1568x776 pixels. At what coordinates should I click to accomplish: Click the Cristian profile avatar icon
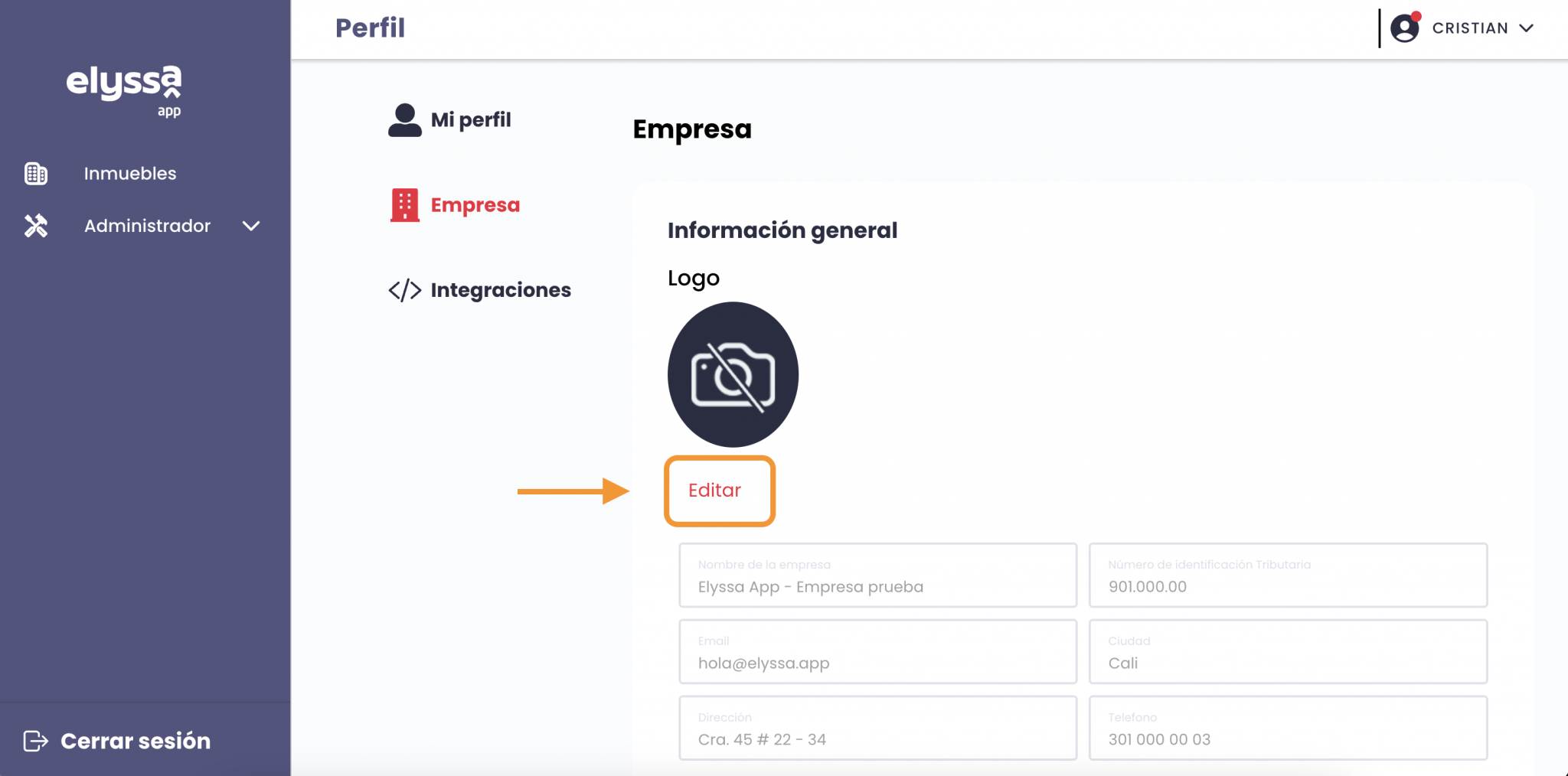coord(1405,28)
